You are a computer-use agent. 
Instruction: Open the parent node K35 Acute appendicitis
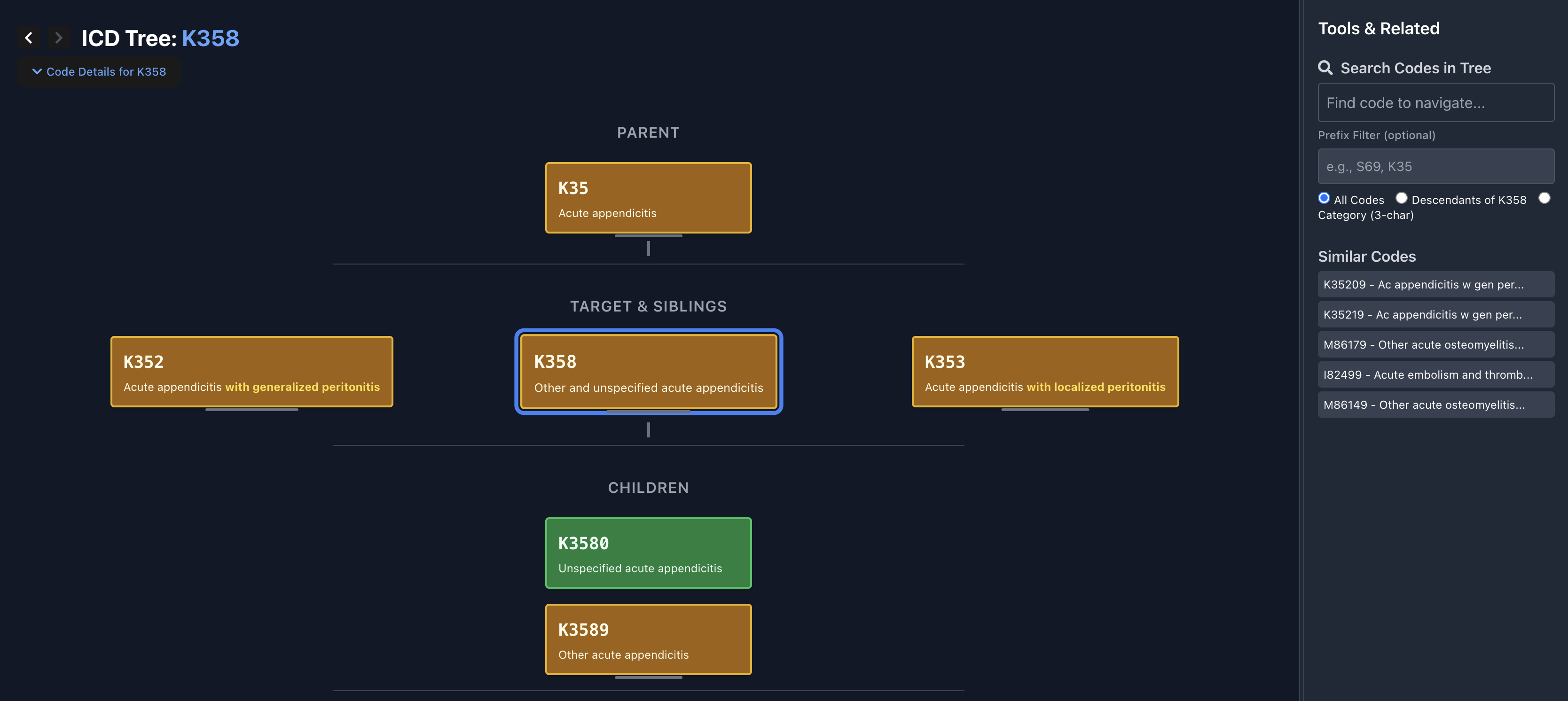click(x=648, y=198)
